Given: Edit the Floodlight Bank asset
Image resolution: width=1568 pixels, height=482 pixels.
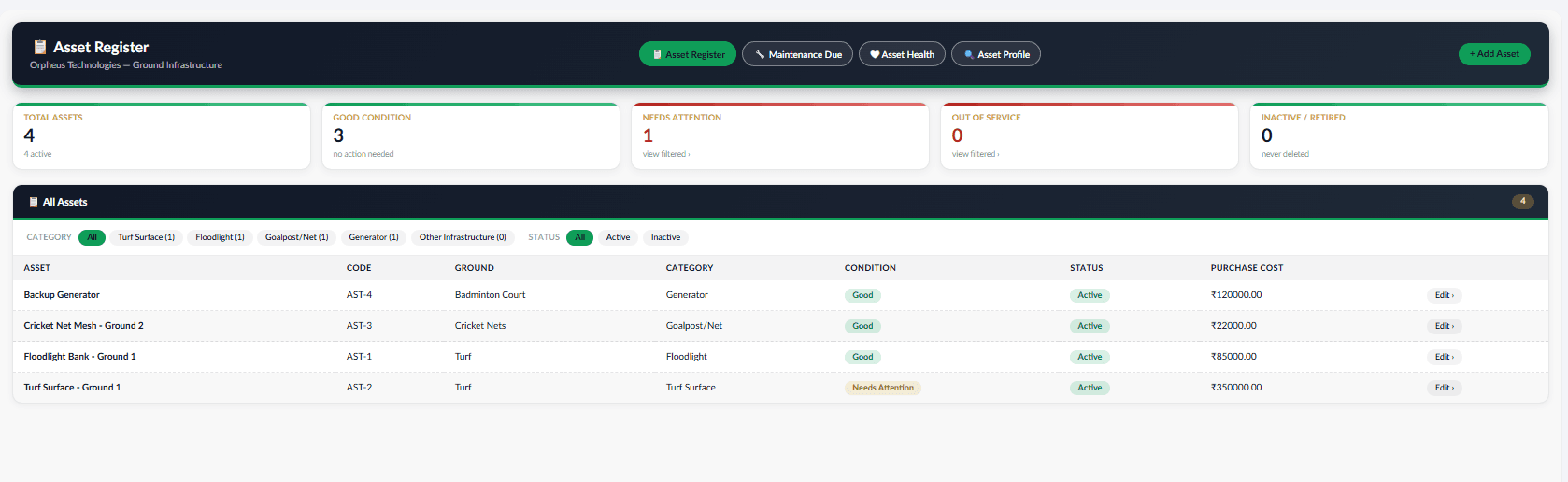Looking at the screenshot, I should click(1445, 357).
